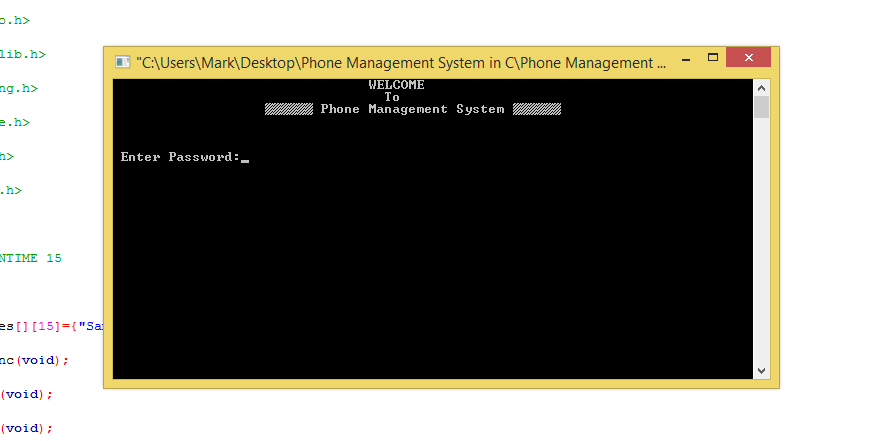894x441 pixels.
Task: Click the Phone Management System heading
Action: [412, 109]
